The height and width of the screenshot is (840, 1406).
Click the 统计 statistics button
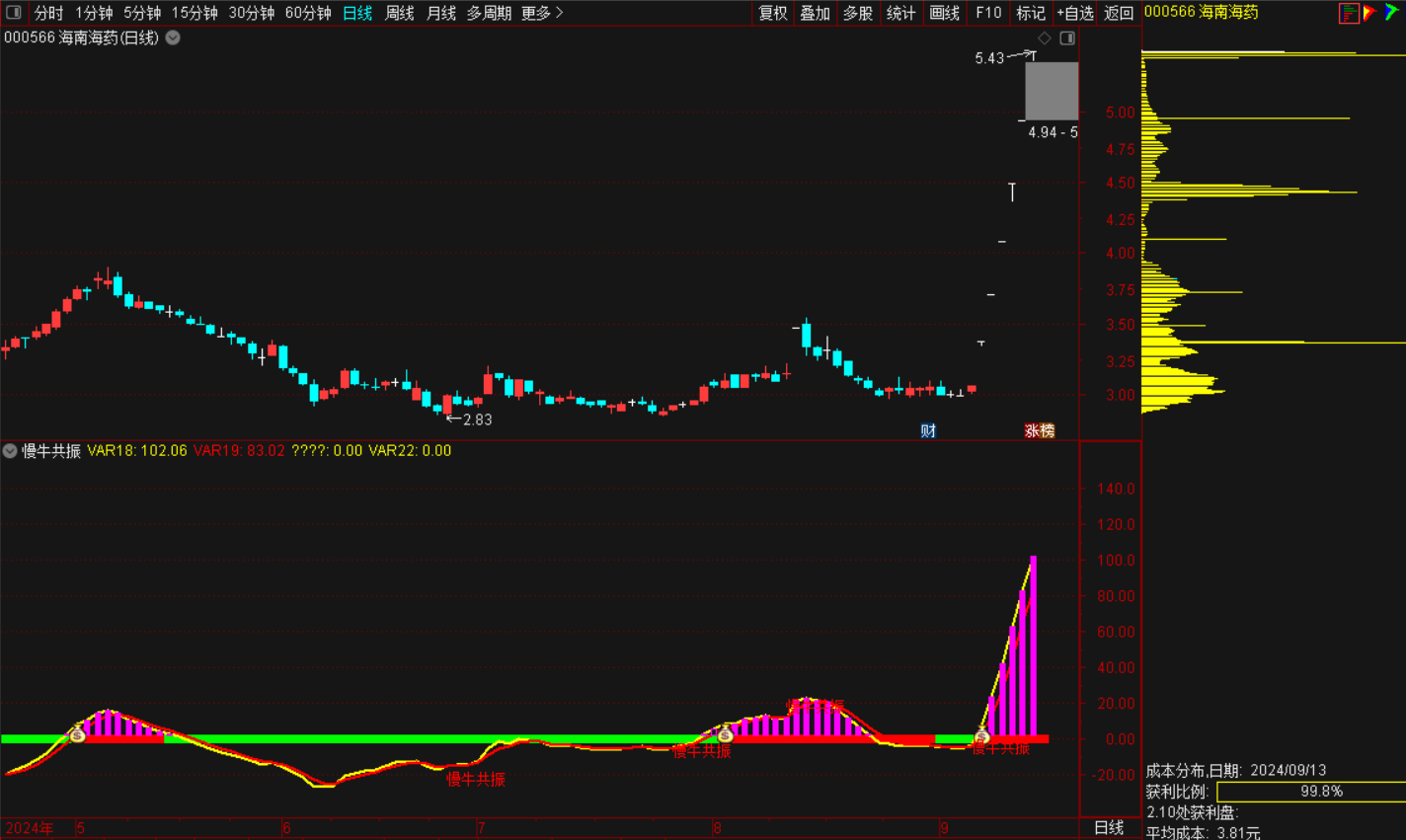pyautogui.click(x=901, y=13)
